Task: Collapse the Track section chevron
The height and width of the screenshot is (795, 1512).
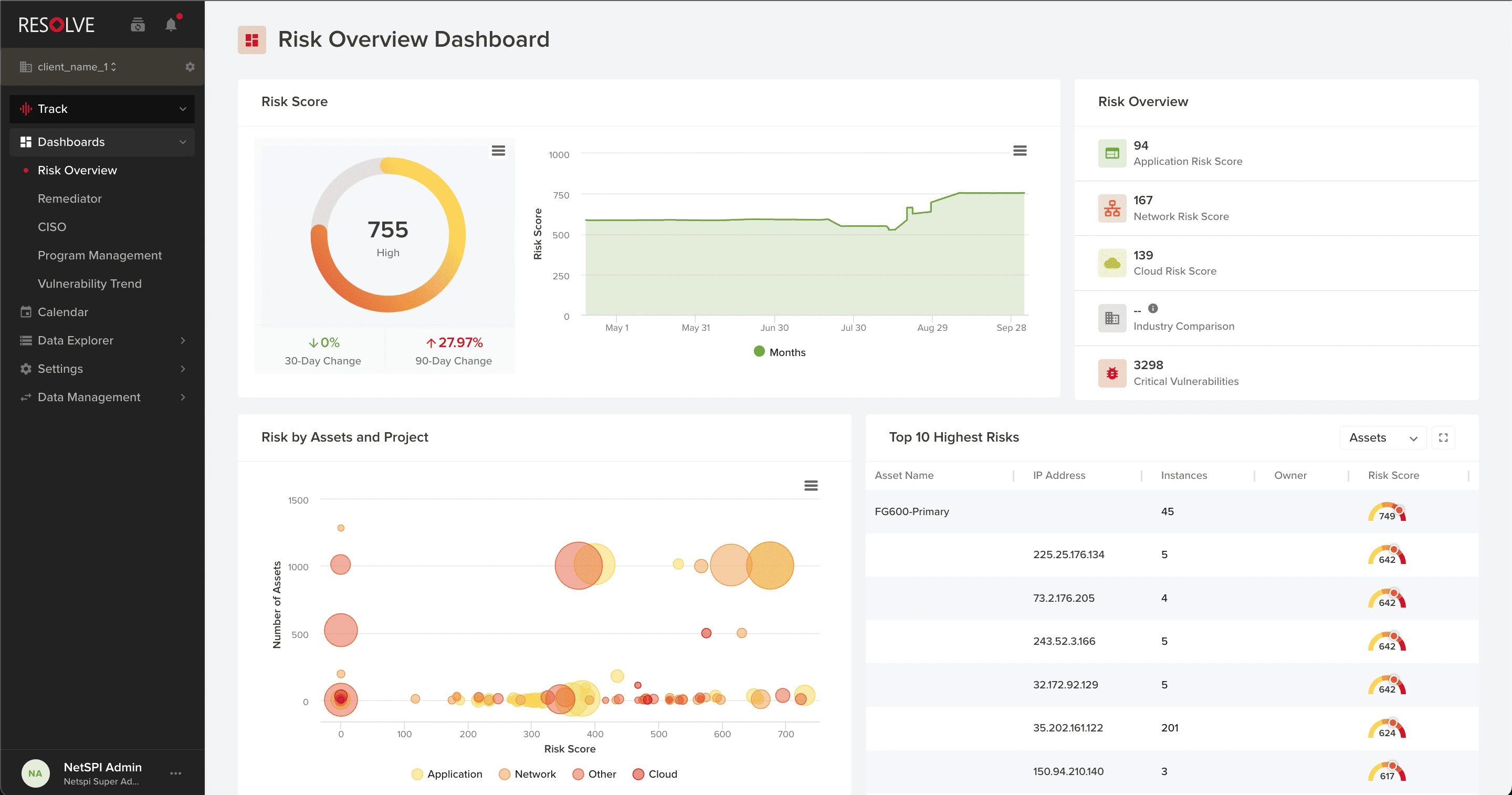Action: click(183, 109)
